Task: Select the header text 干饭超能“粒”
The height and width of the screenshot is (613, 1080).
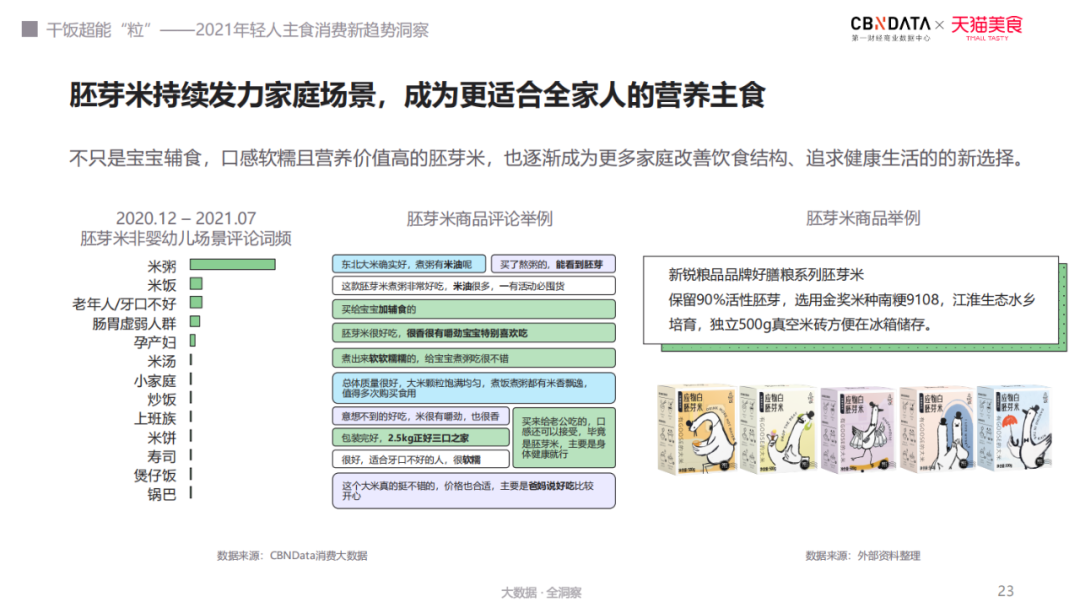Action: coord(98,30)
